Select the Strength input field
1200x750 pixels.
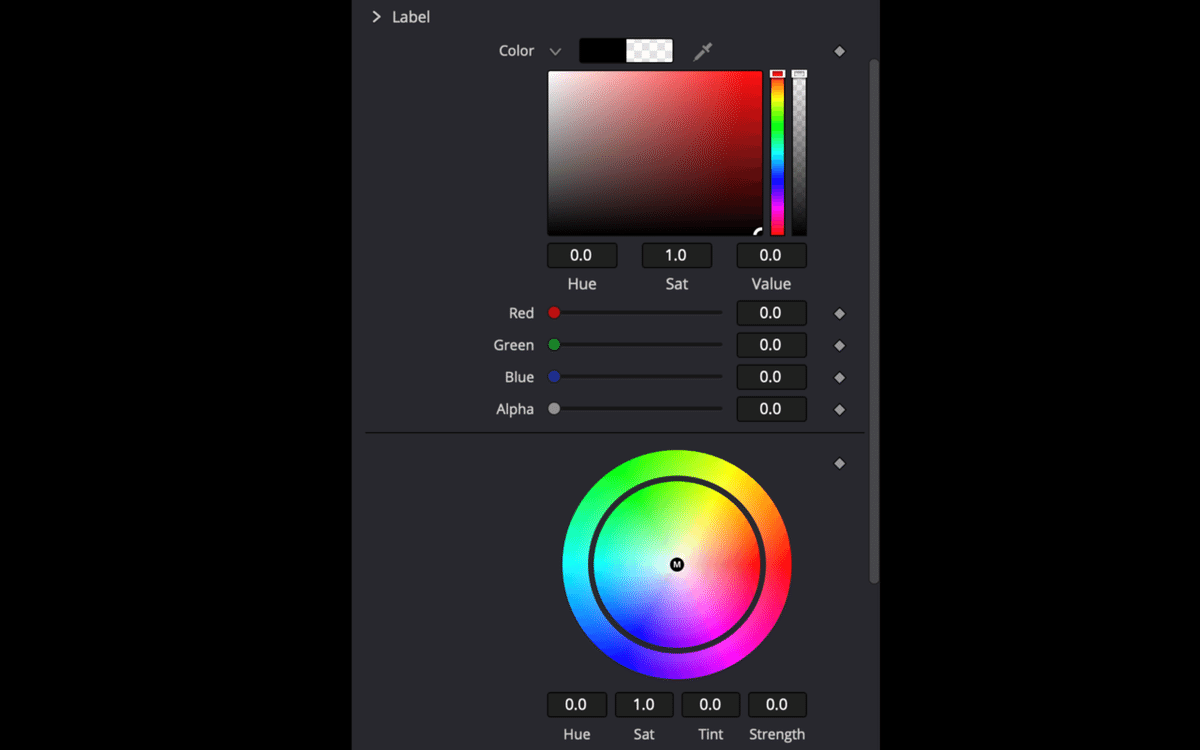click(777, 704)
